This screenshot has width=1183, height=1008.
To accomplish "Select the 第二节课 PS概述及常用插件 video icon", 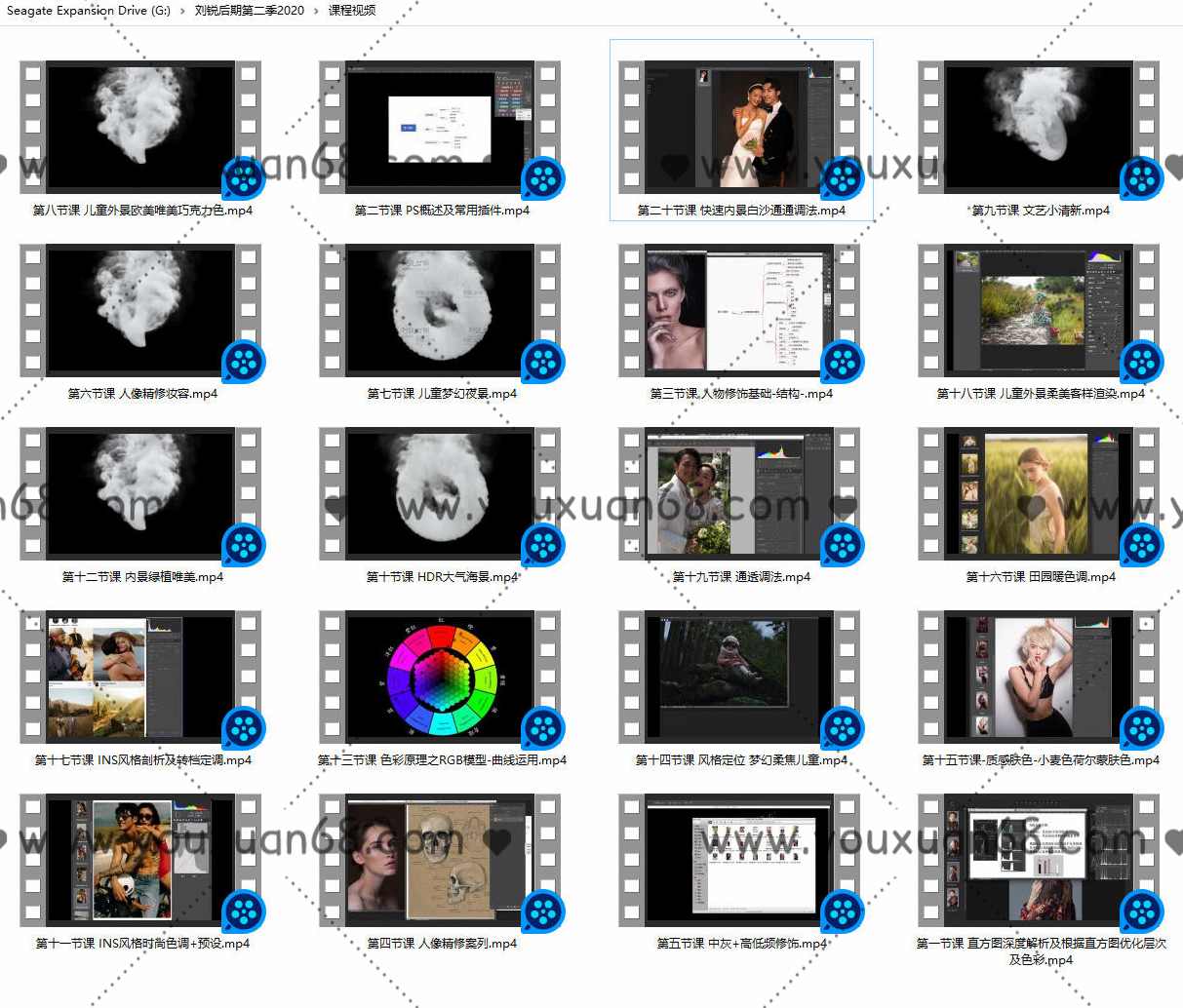I will (440, 127).
